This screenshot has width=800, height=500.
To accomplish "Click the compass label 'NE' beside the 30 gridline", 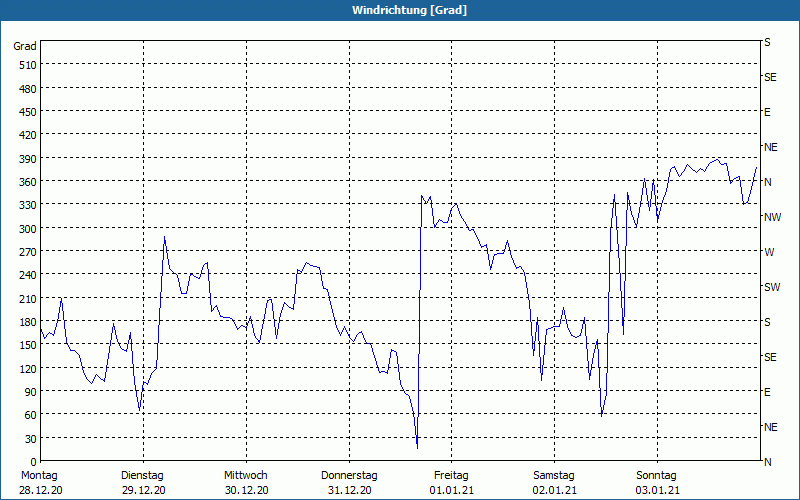I will [770, 428].
